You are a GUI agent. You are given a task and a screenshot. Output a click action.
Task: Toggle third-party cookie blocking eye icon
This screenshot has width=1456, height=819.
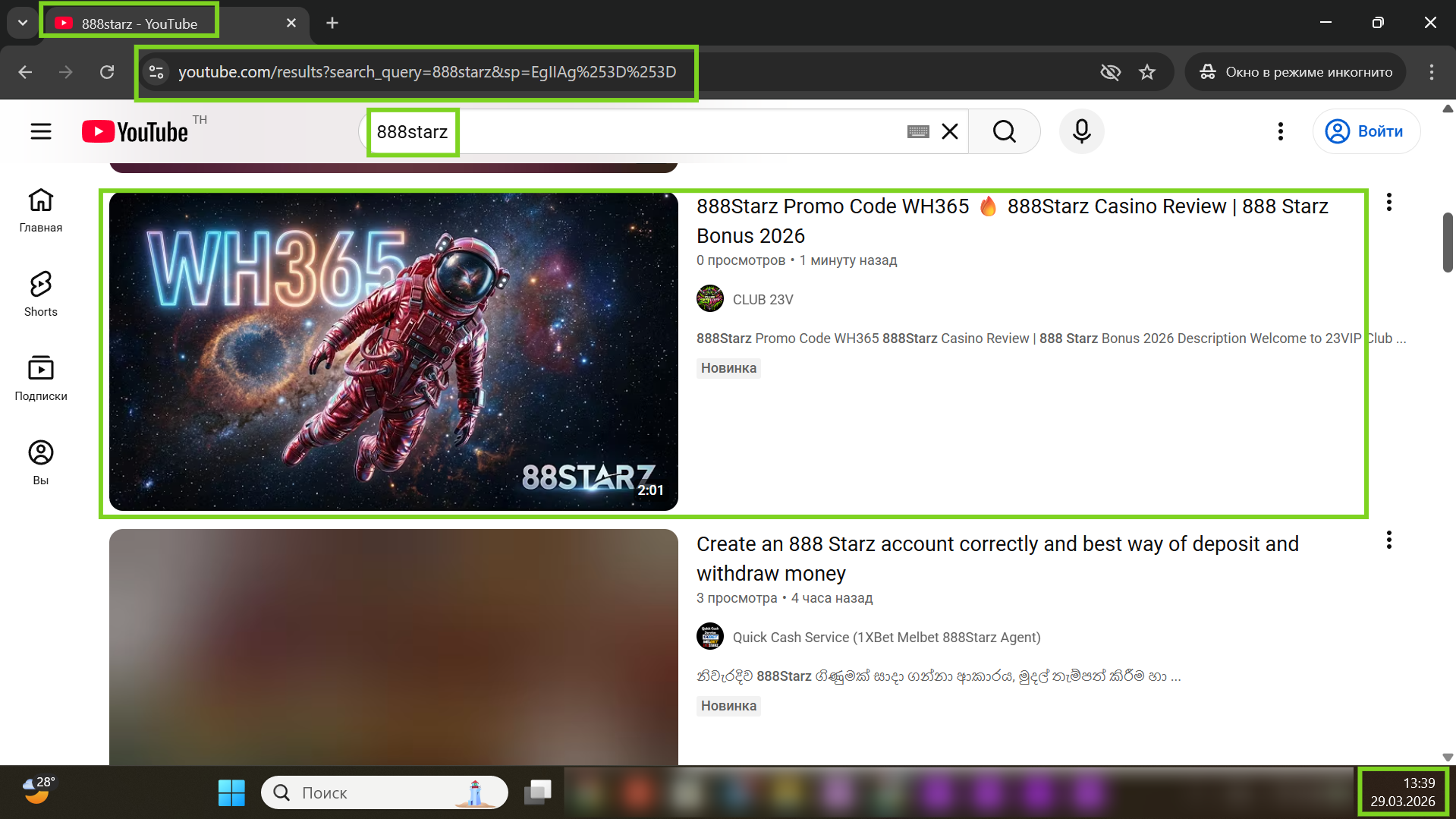(x=1110, y=72)
